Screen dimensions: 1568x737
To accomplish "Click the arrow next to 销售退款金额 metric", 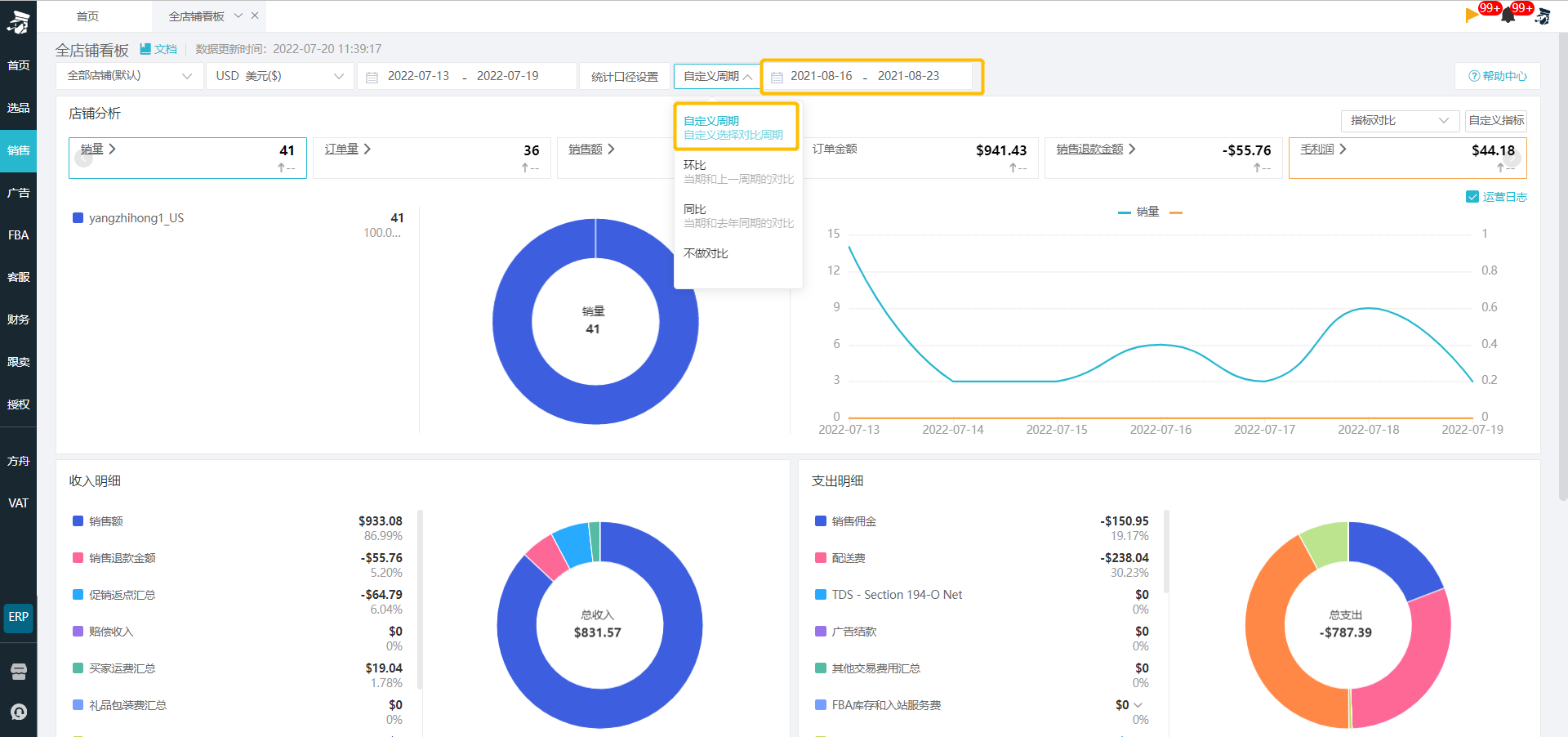I will [1132, 149].
